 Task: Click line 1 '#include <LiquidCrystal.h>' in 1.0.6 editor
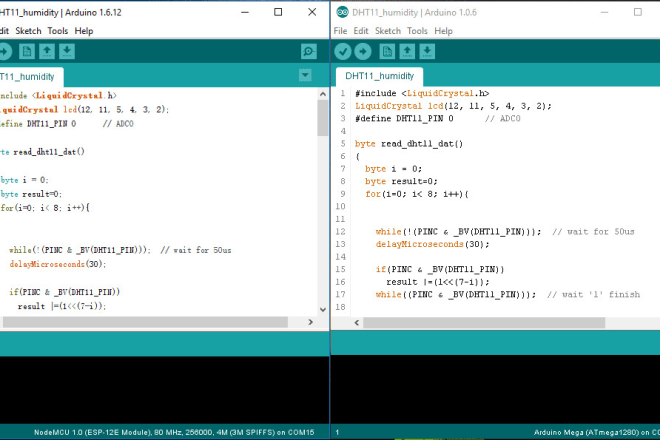422,93
